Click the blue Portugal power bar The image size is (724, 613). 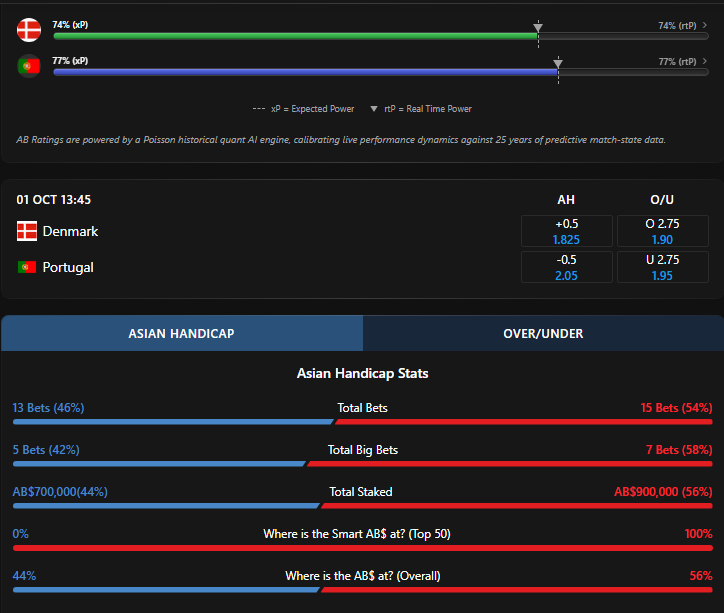[306, 72]
